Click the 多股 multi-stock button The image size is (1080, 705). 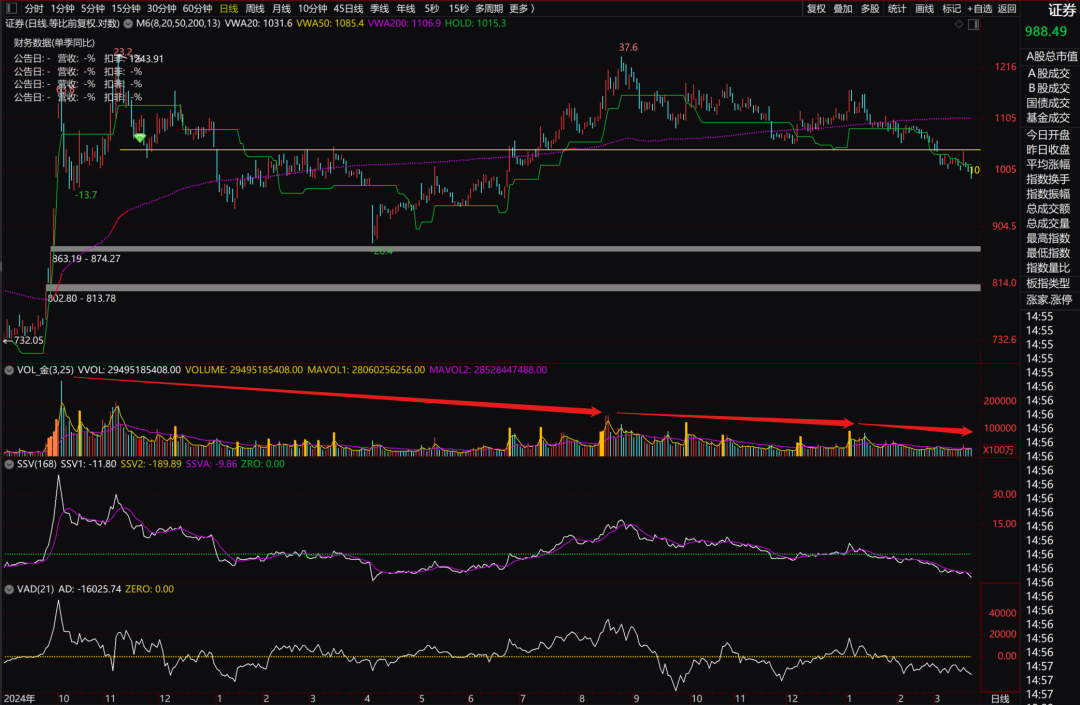pos(870,9)
